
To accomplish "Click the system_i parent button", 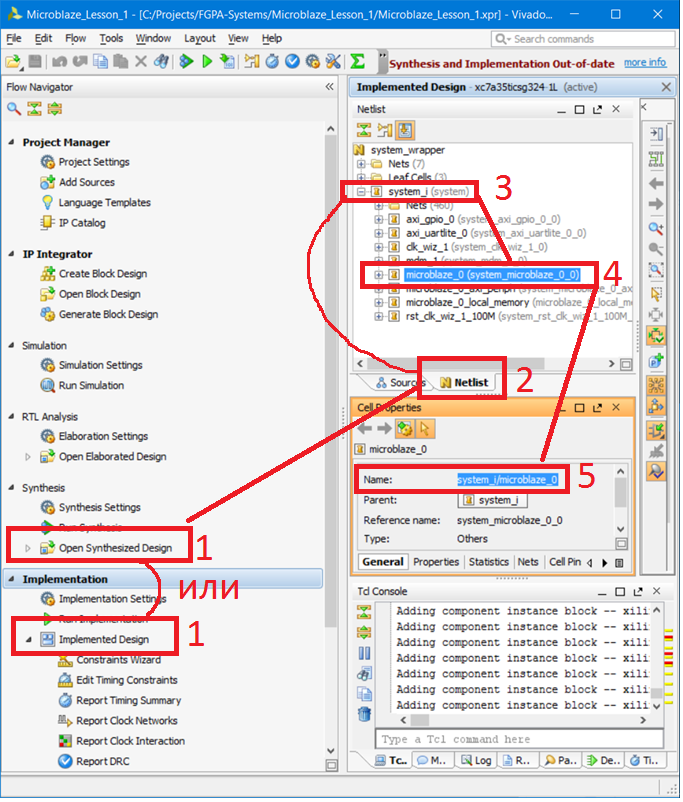I will [x=489, y=500].
